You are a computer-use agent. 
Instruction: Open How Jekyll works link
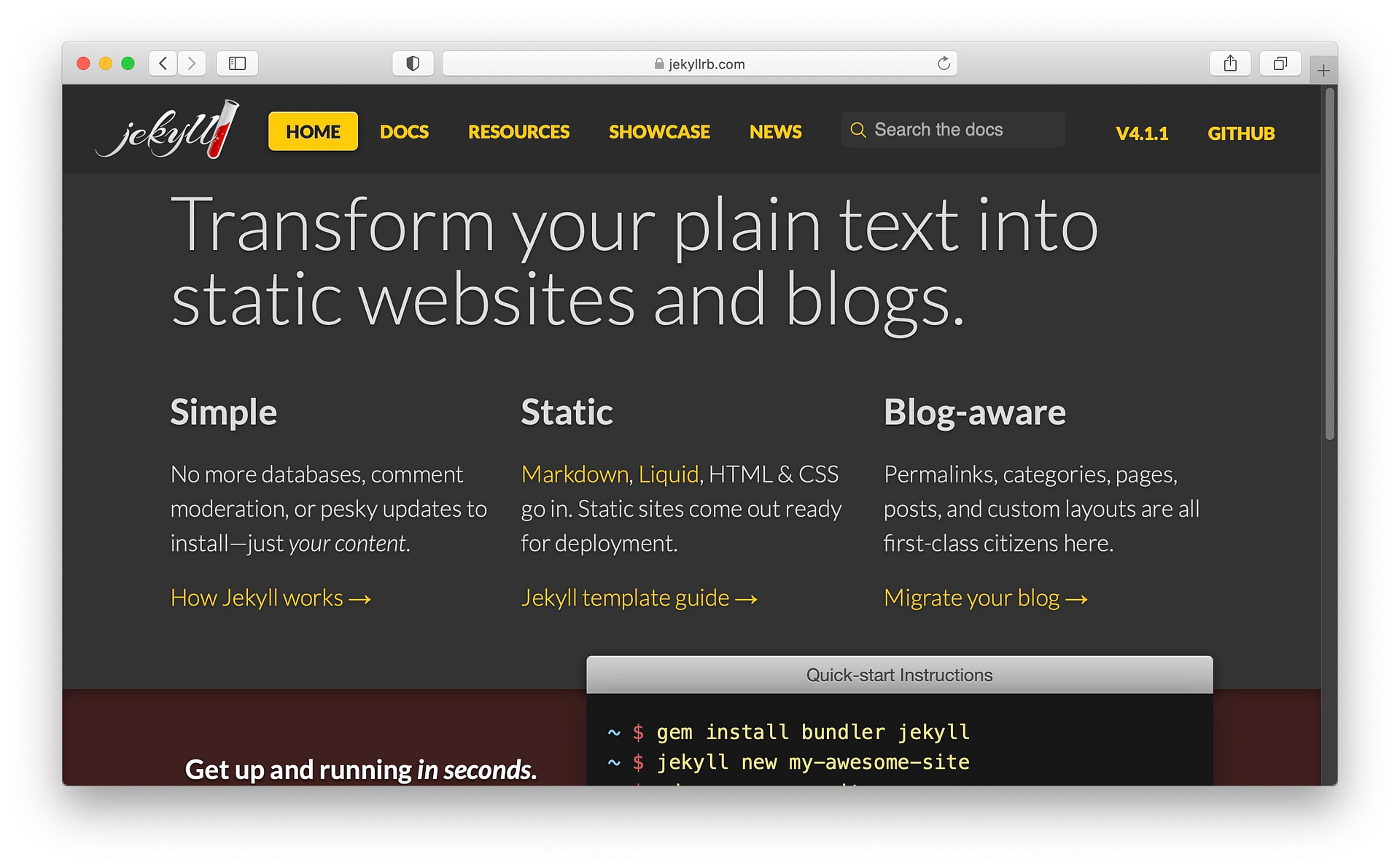tap(271, 598)
